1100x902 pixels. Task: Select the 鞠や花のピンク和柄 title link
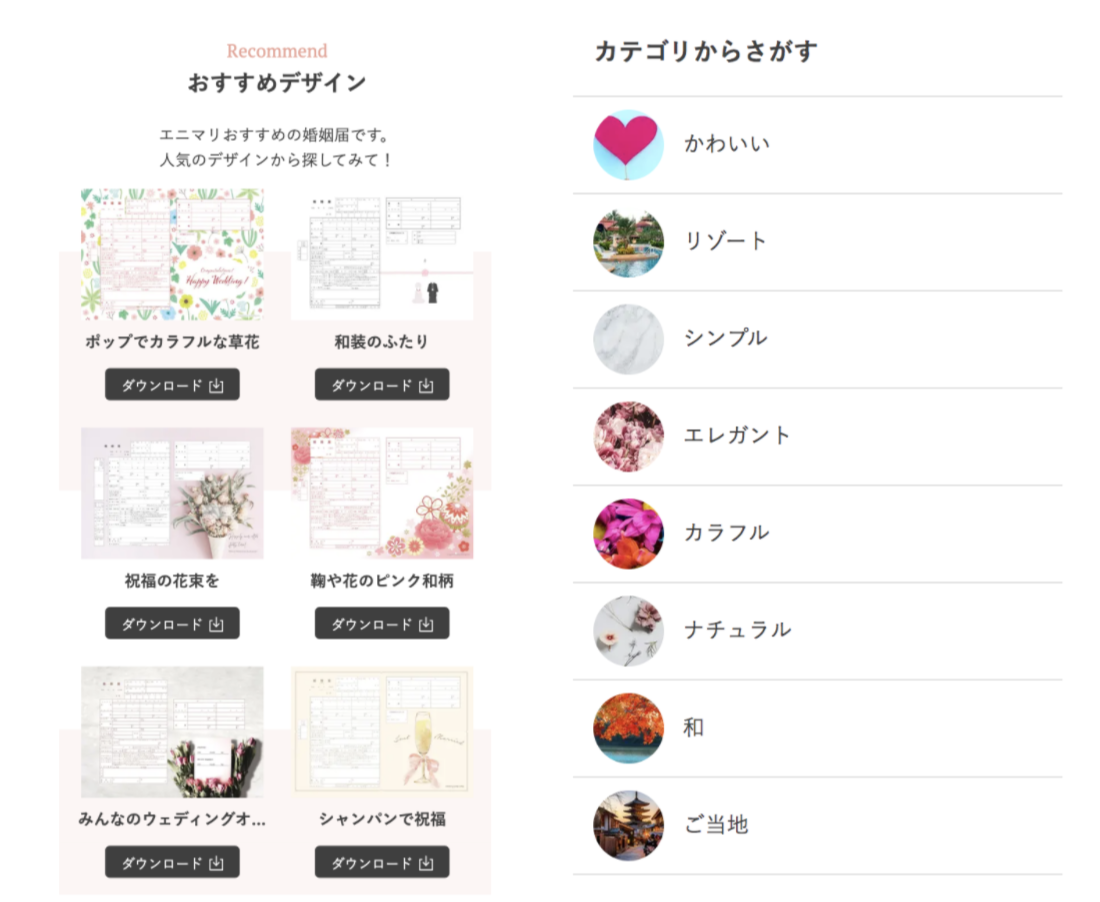(382, 581)
